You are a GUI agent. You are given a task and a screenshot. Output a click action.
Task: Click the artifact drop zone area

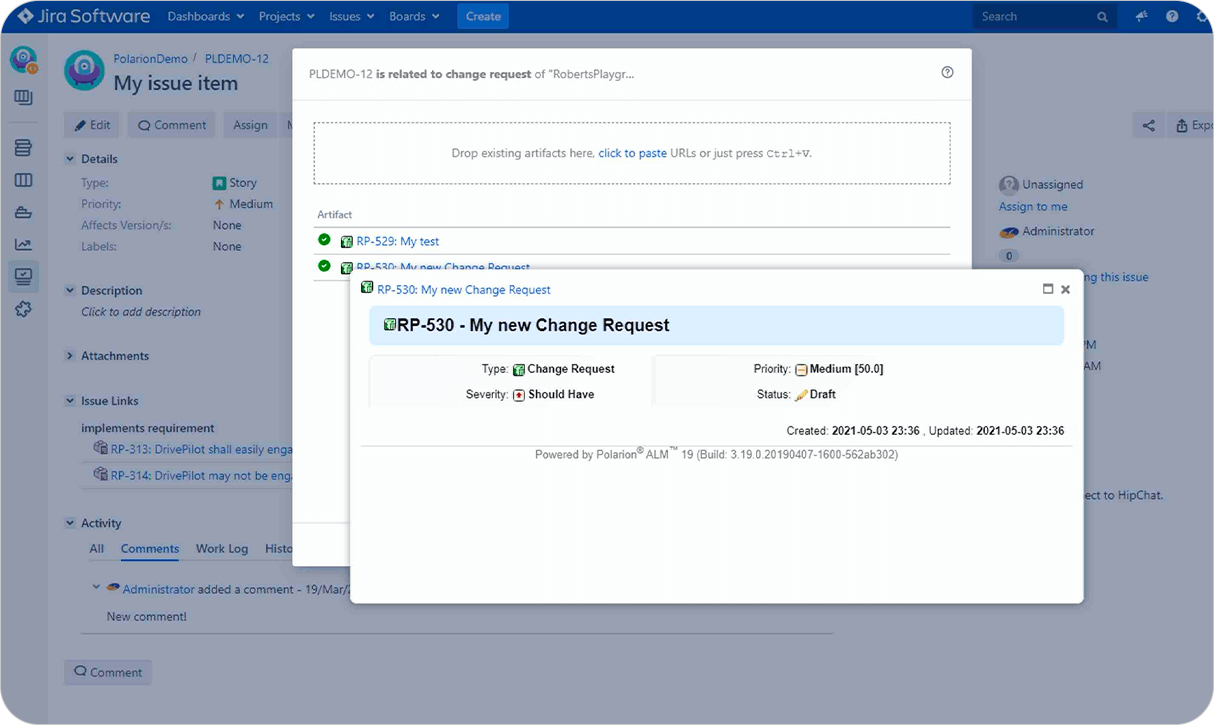632,153
